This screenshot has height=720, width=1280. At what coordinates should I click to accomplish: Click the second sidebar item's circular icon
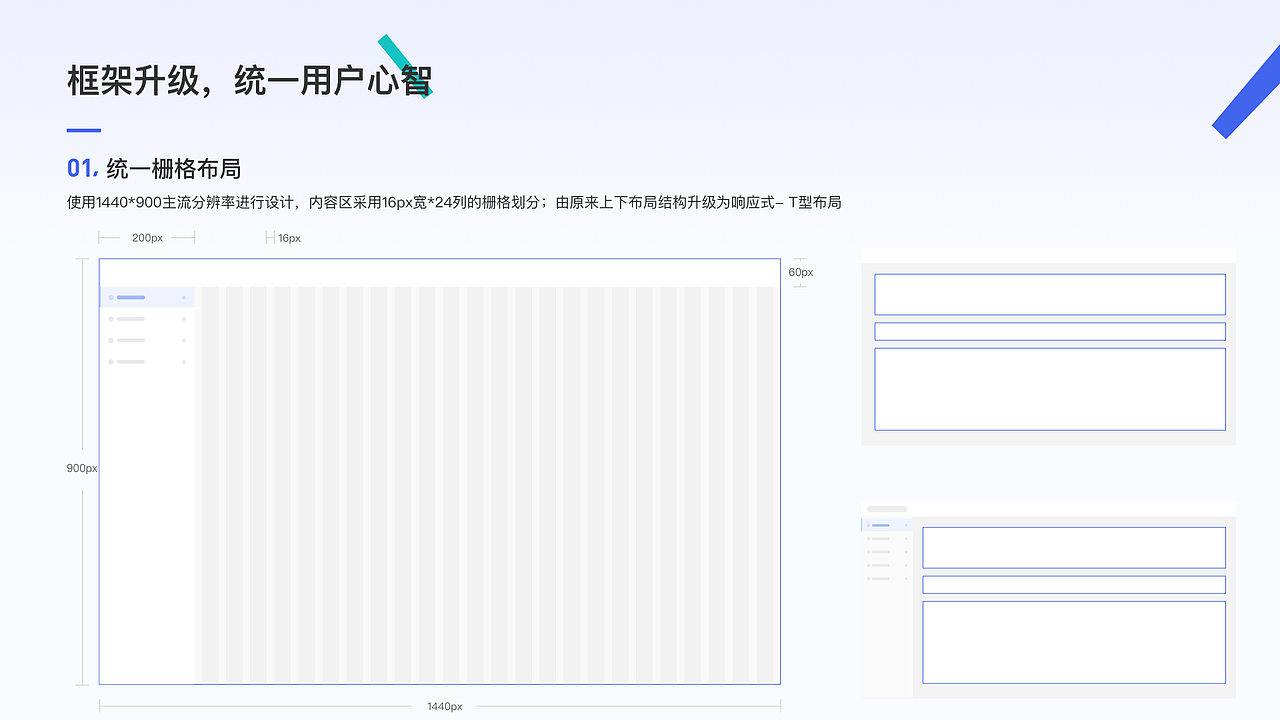(111, 319)
